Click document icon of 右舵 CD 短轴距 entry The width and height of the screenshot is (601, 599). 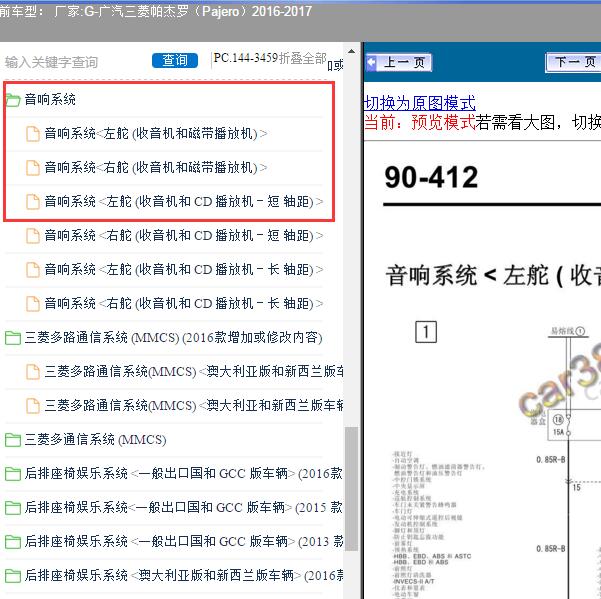pos(33,236)
